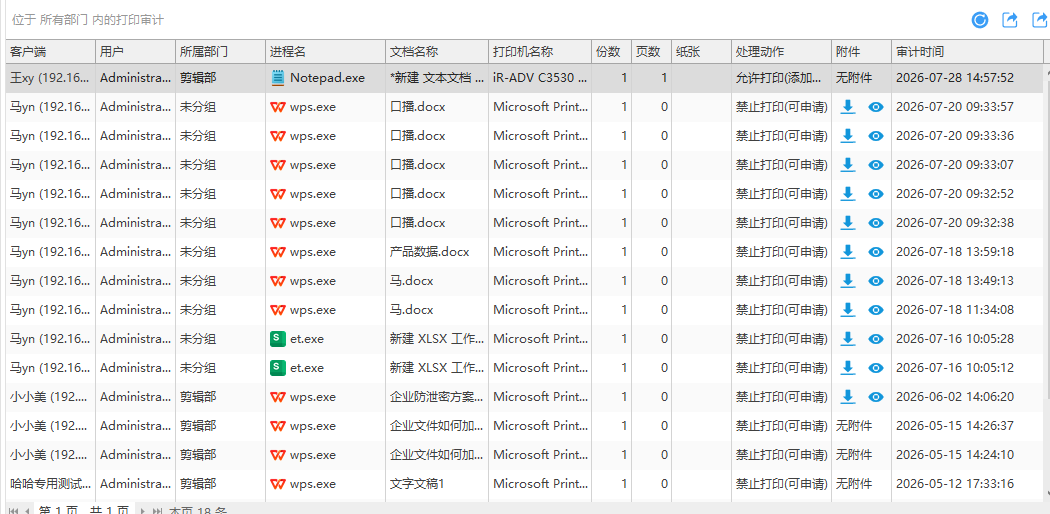
Task: Click the 2026-07-28 14:57:52 audit time
Action: pos(955,78)
